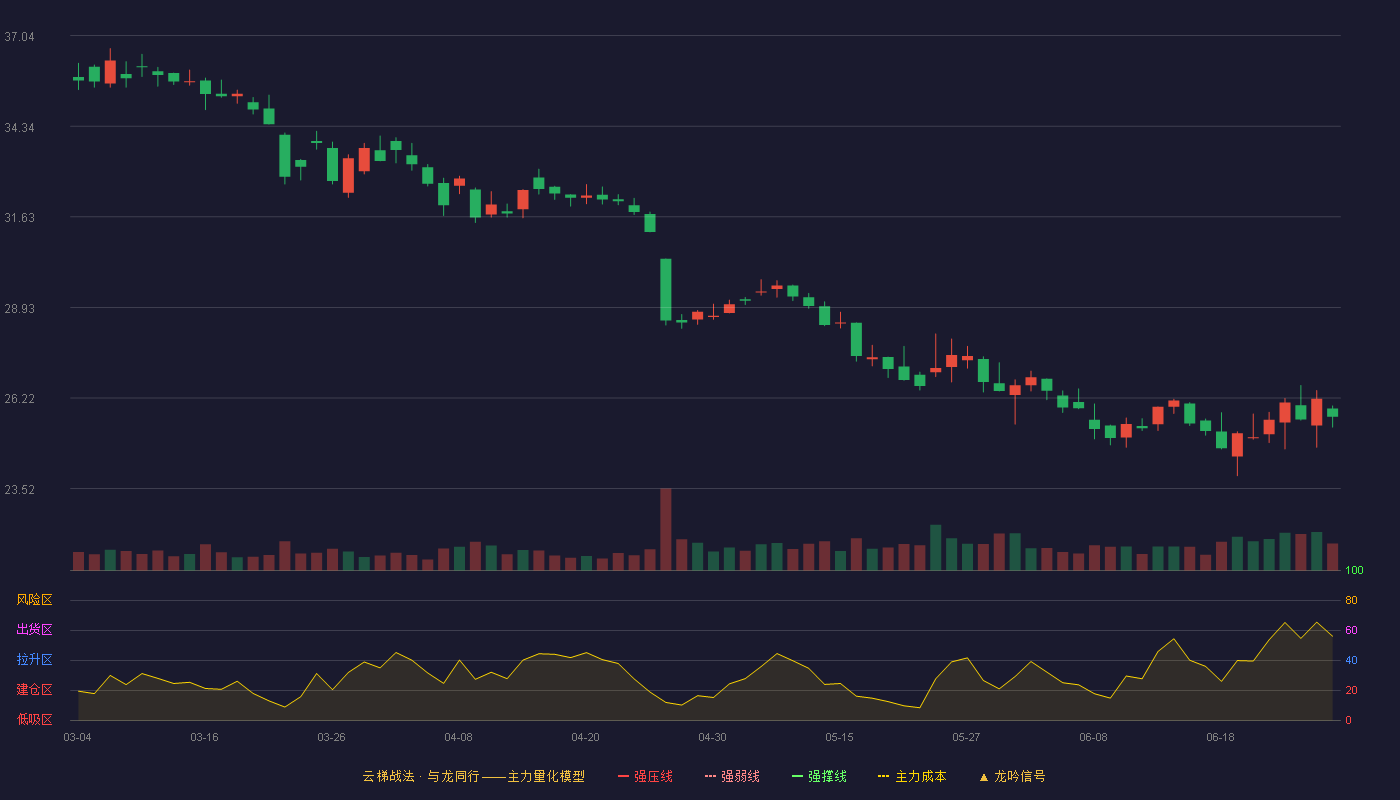Click the chart title 云梯战法 · 与龙同行

[421, 776]
